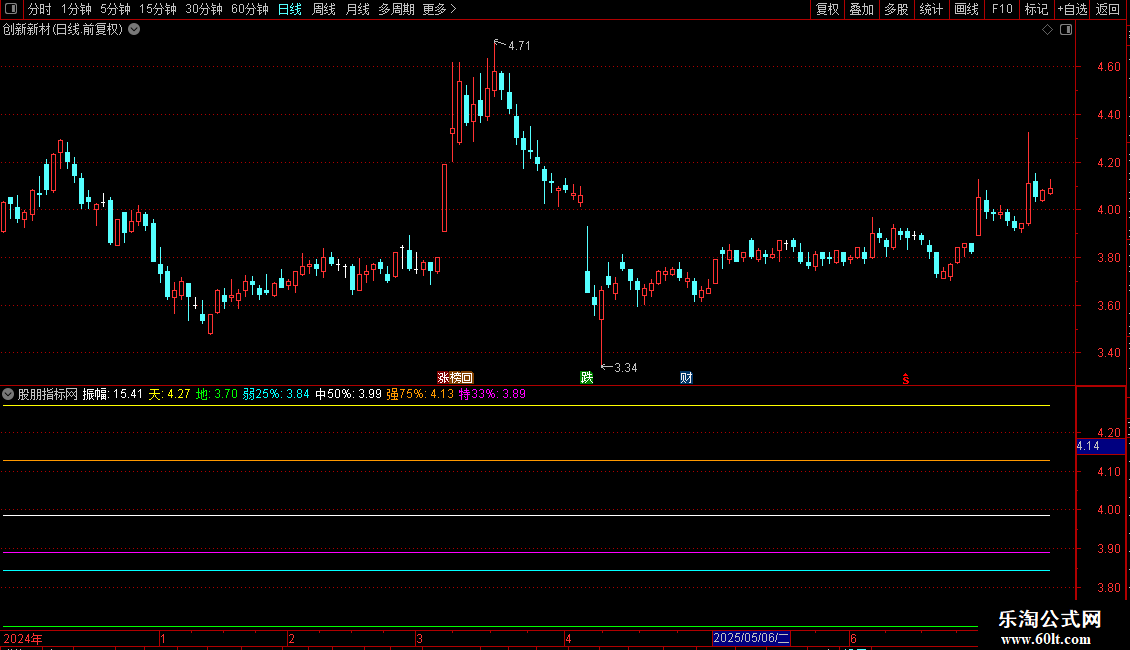
Task: Select the 1分钟 period tab
Action: [x=76, y=9]
